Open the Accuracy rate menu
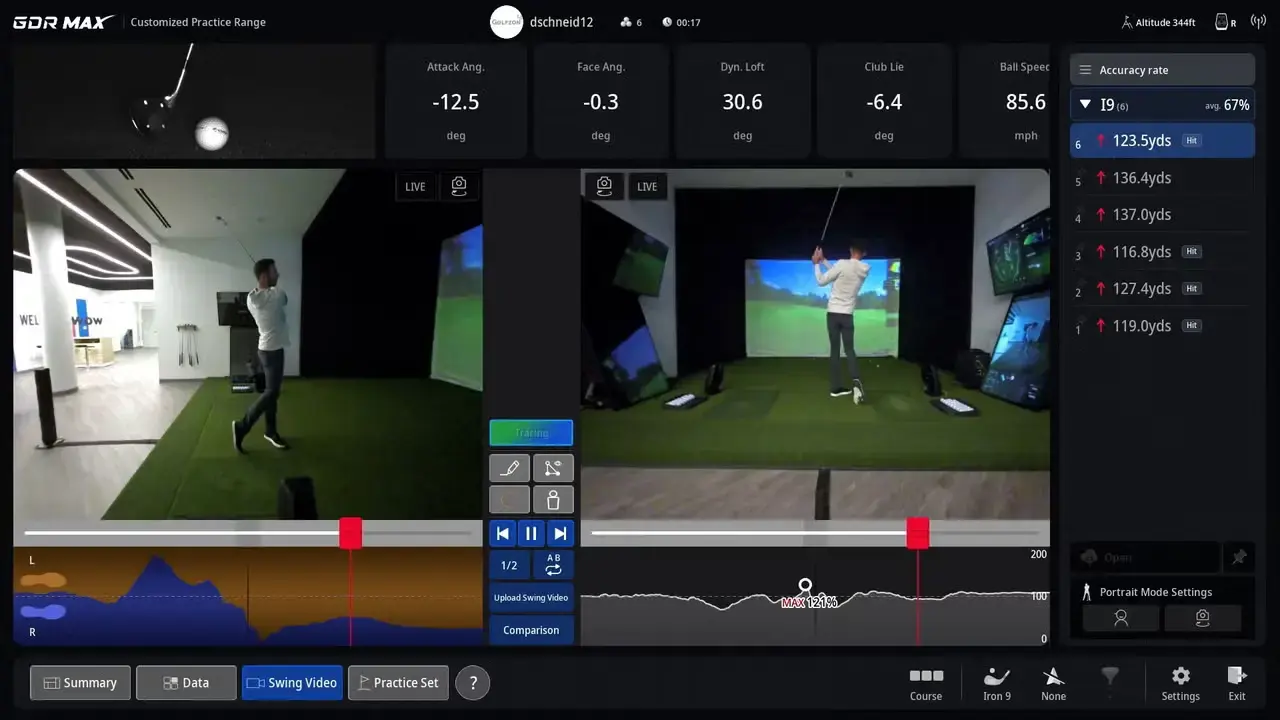The image size is (1280, 720). (1162, 69)
